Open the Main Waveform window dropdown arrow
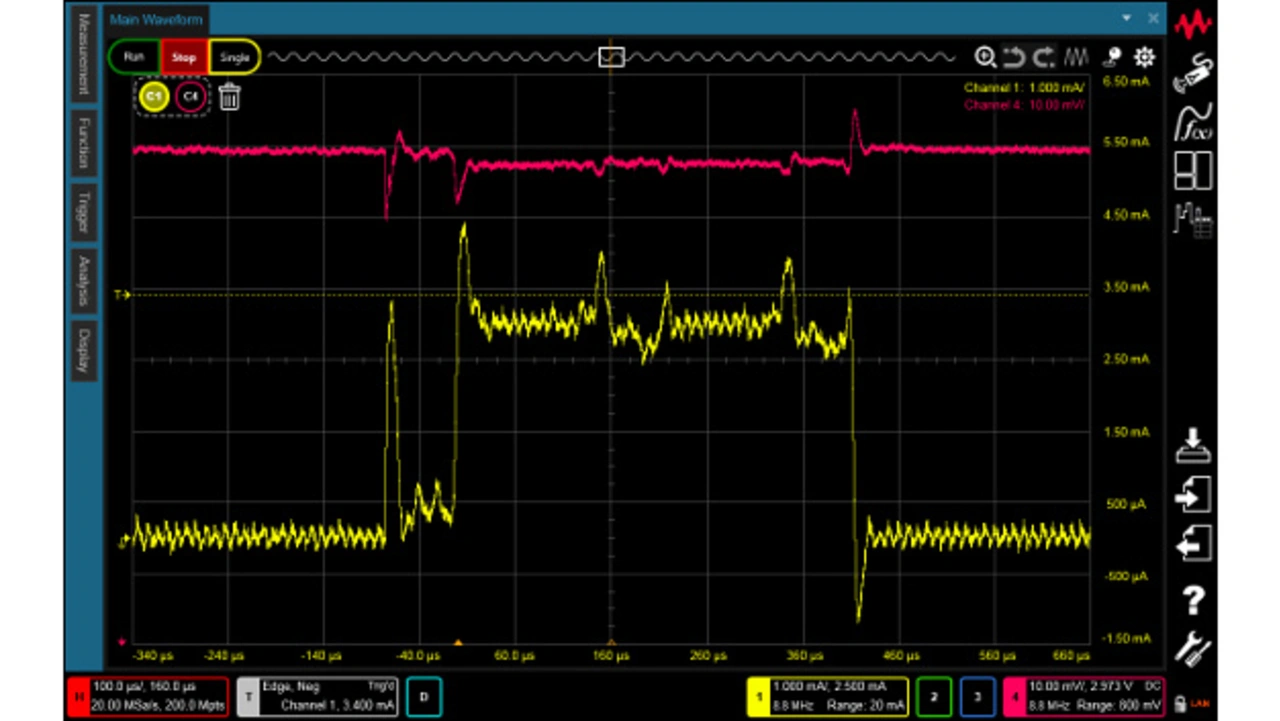This screenshot has height=721, width=1280. coord(1126,18)
